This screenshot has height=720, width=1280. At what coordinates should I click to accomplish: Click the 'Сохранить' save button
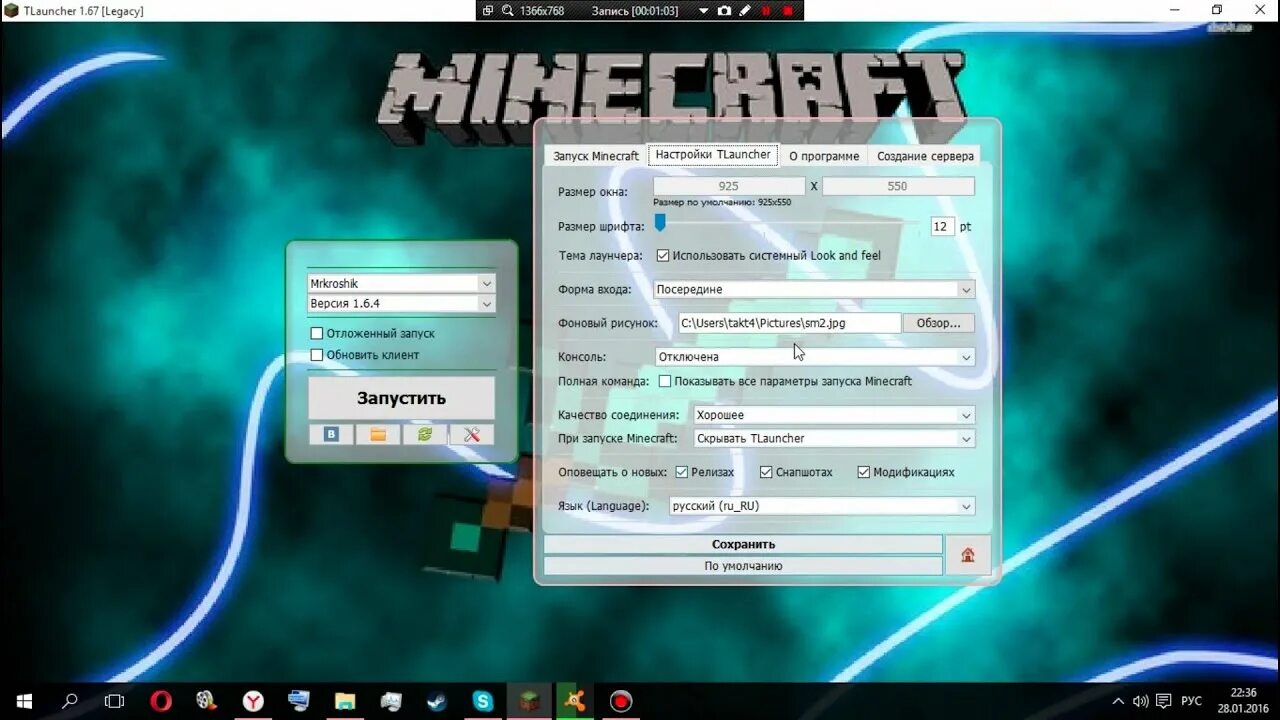[x=743, y=544]
